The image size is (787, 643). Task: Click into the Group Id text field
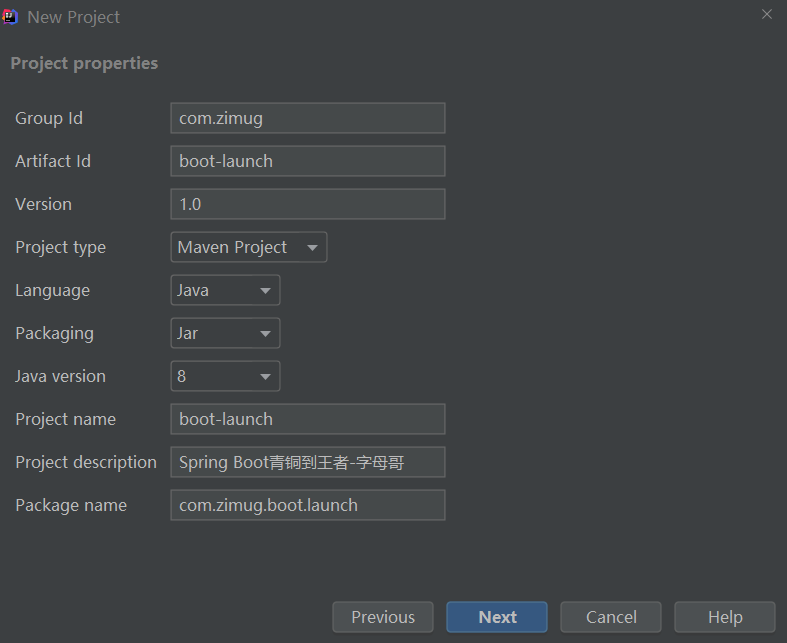click(x=307, y=118)
